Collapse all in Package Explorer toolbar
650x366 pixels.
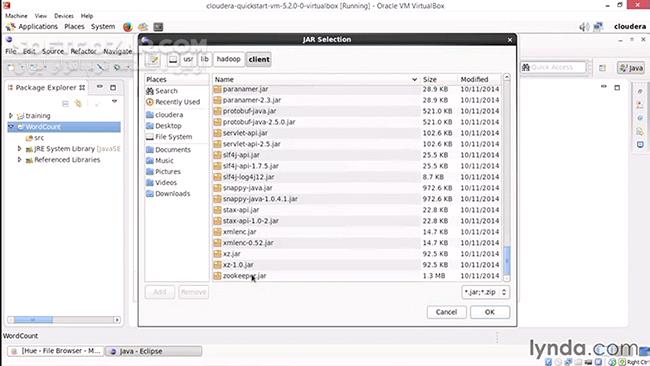click(65, 103)
